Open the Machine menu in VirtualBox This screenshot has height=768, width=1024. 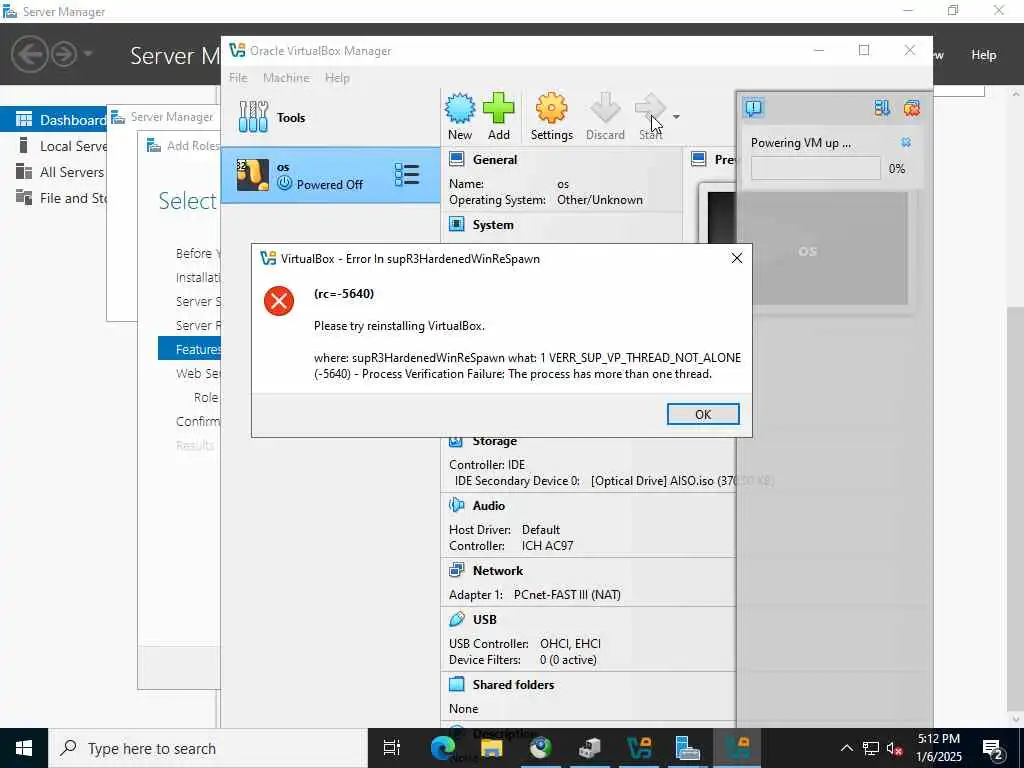tap(286, 78)
